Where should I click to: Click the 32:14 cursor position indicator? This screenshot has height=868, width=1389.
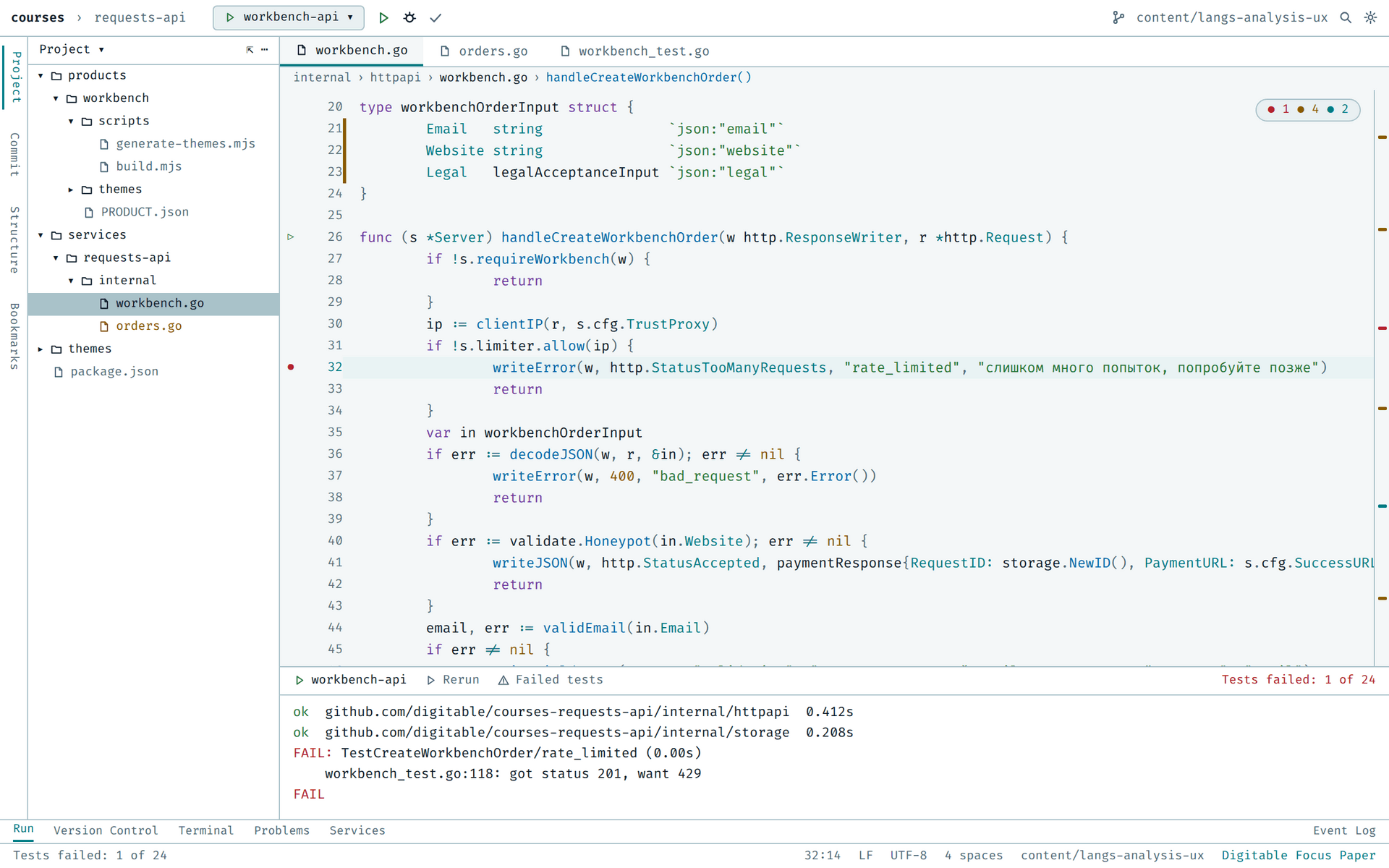coord(822,855)
